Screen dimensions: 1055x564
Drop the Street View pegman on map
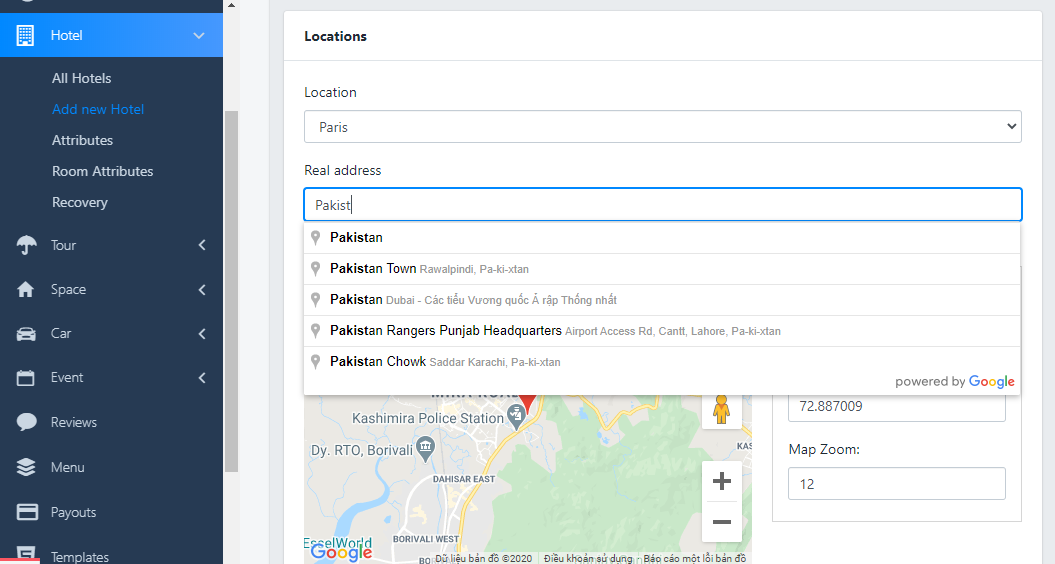[x=721, y=409]
